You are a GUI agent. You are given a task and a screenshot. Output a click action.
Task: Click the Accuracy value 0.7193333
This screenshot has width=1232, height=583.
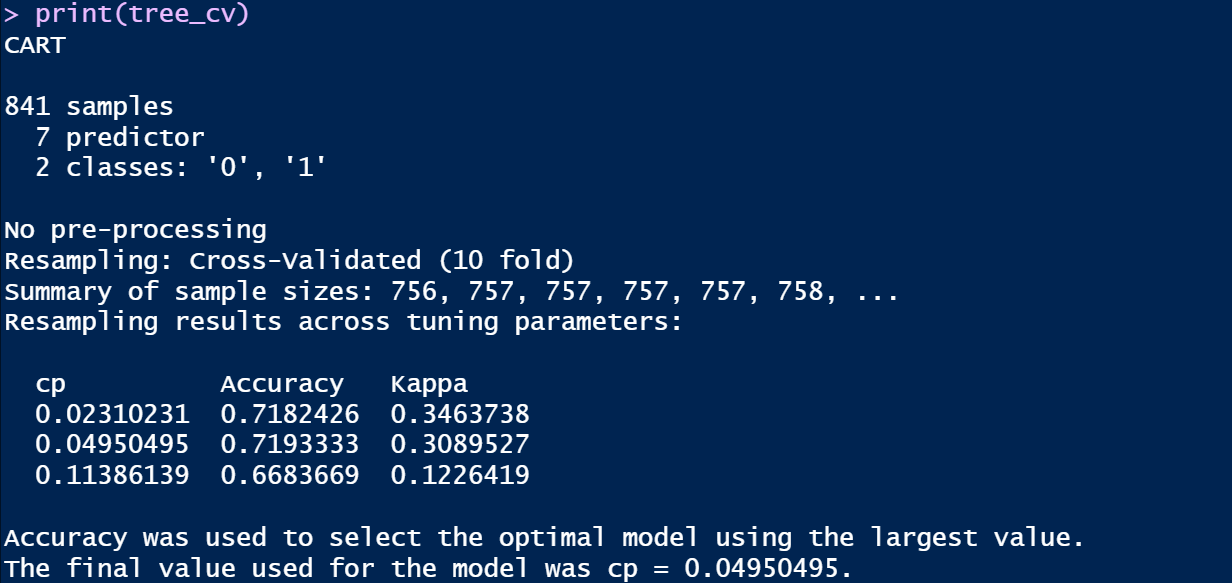(290, 444)
